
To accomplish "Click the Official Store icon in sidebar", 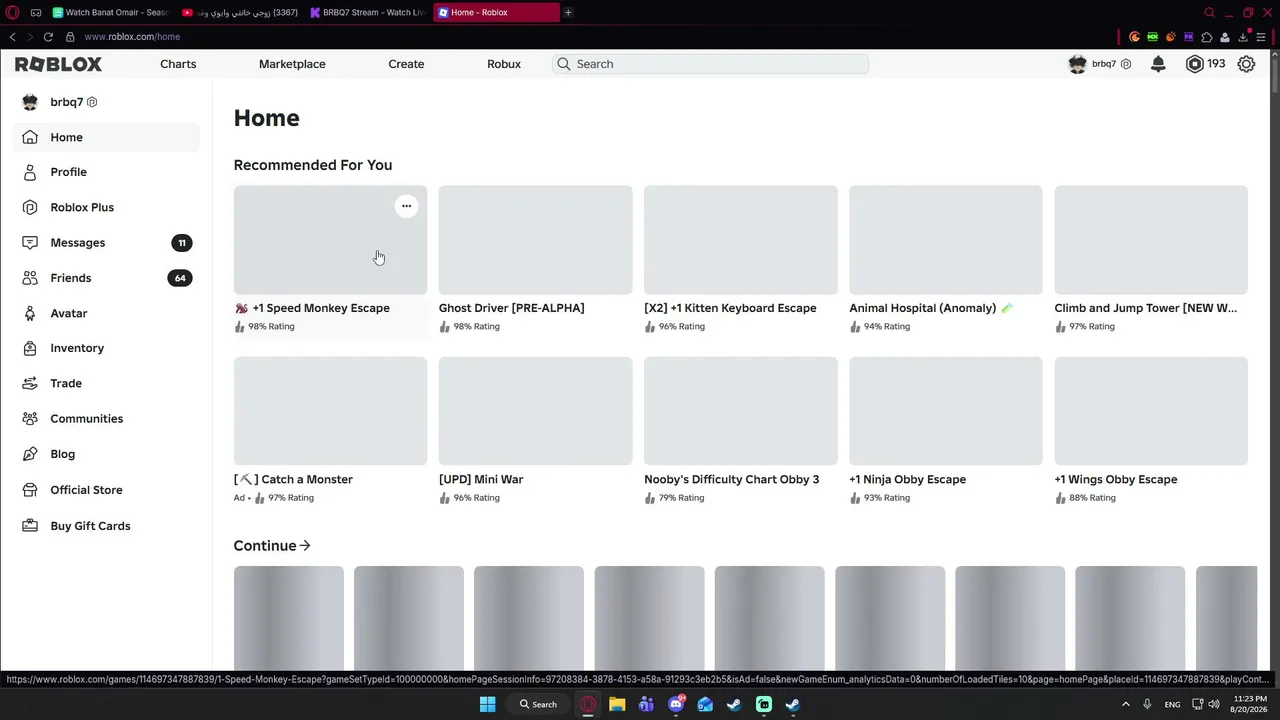I will pos(30,490).
